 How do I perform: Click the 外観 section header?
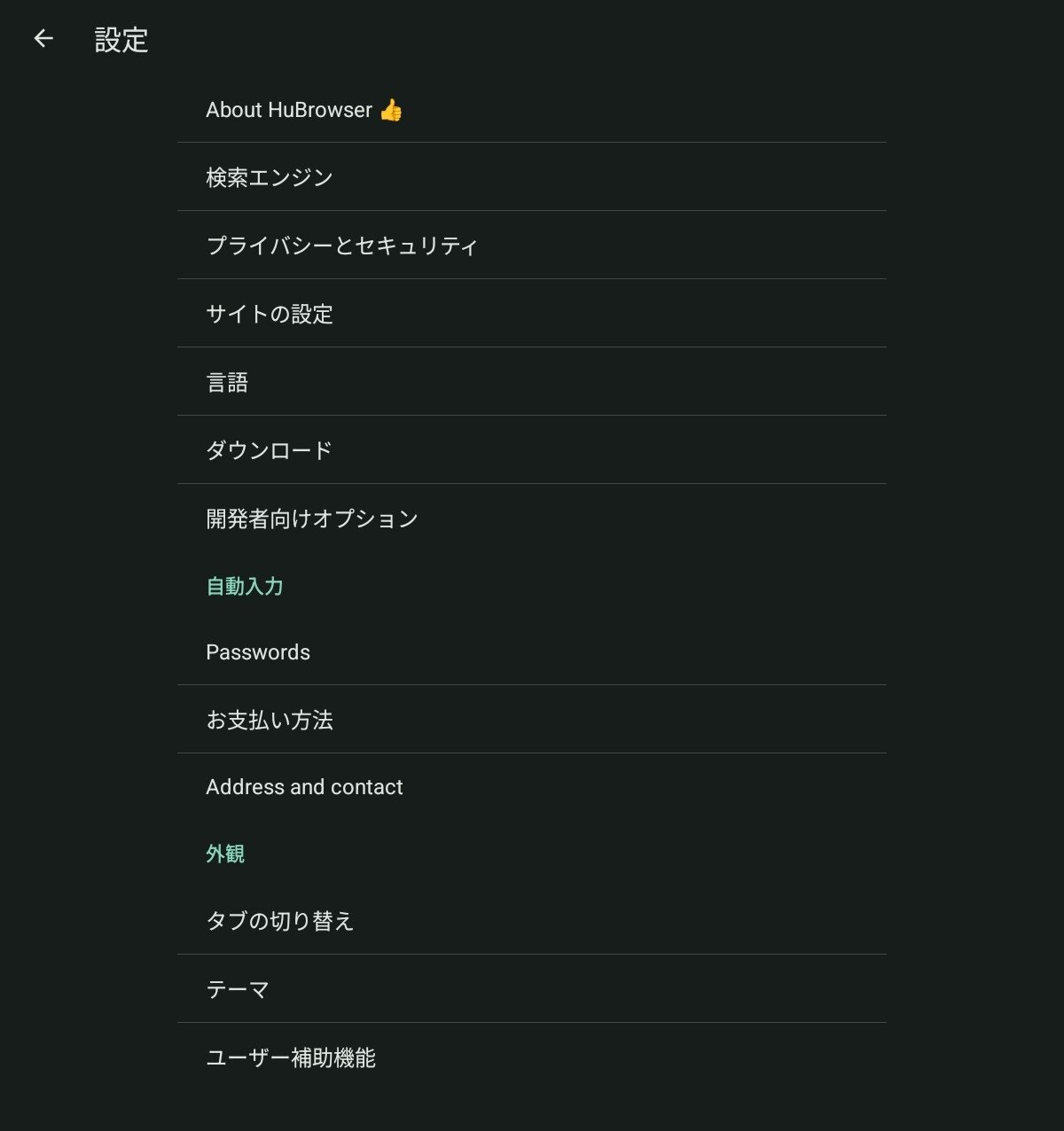pos(225,854)
